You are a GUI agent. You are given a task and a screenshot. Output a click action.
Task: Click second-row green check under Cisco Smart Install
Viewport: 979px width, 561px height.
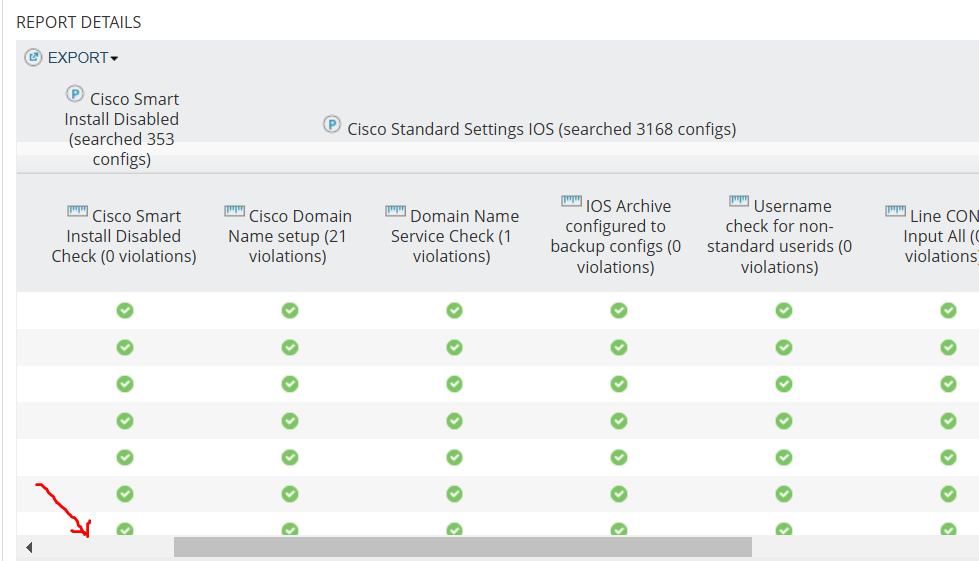pos(125,347)
